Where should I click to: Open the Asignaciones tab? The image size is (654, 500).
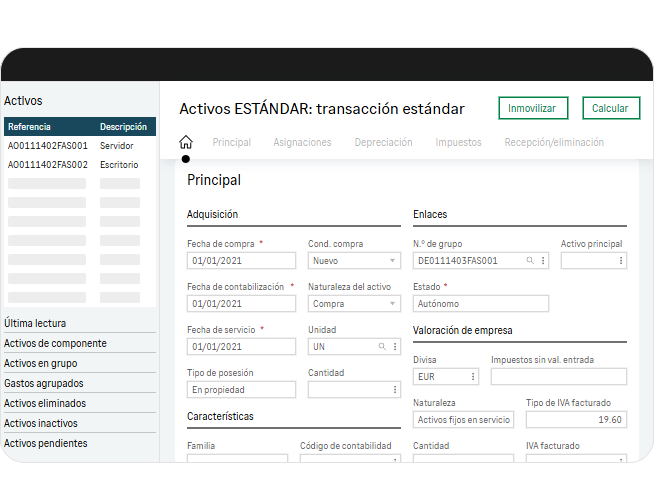pyautogui.click(x=302, y=143)
